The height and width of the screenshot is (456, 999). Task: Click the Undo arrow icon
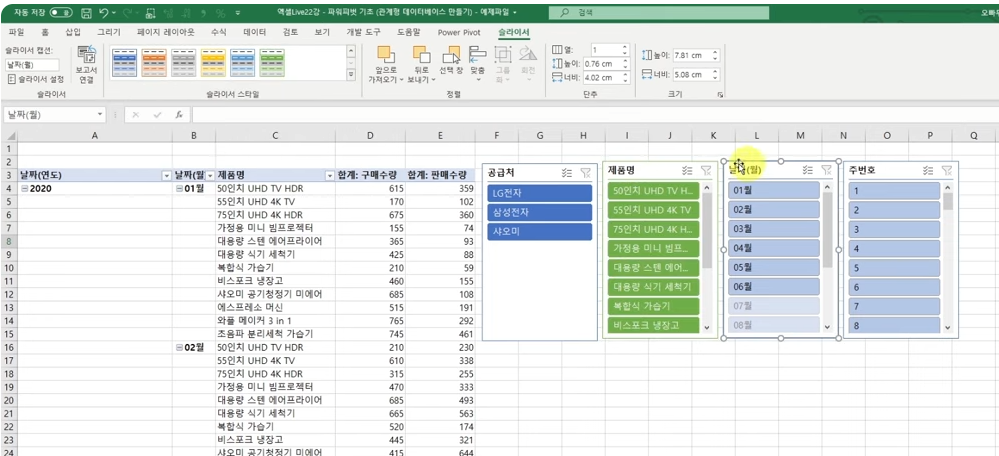(103, 12)
